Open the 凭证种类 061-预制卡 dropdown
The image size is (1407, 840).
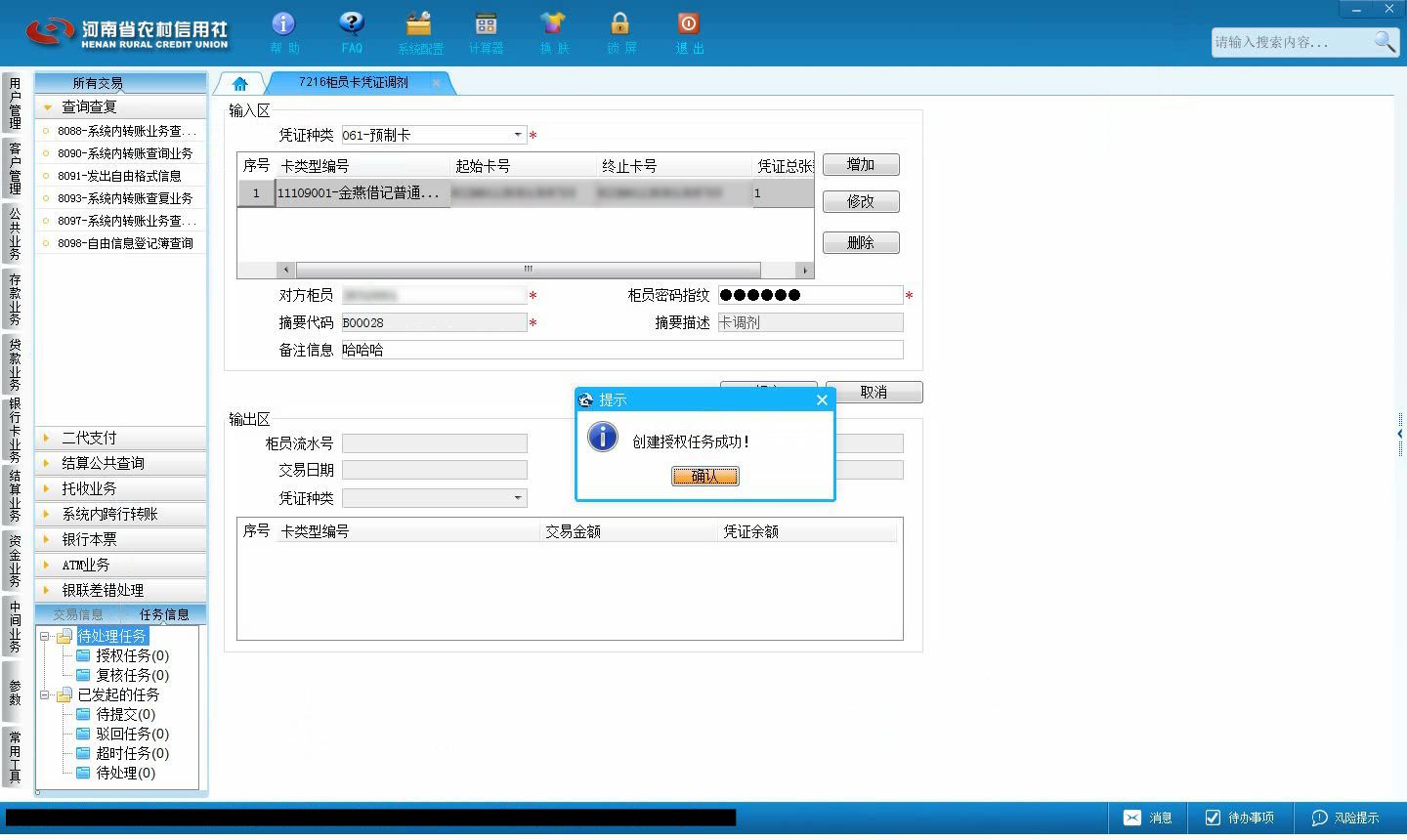518,135
